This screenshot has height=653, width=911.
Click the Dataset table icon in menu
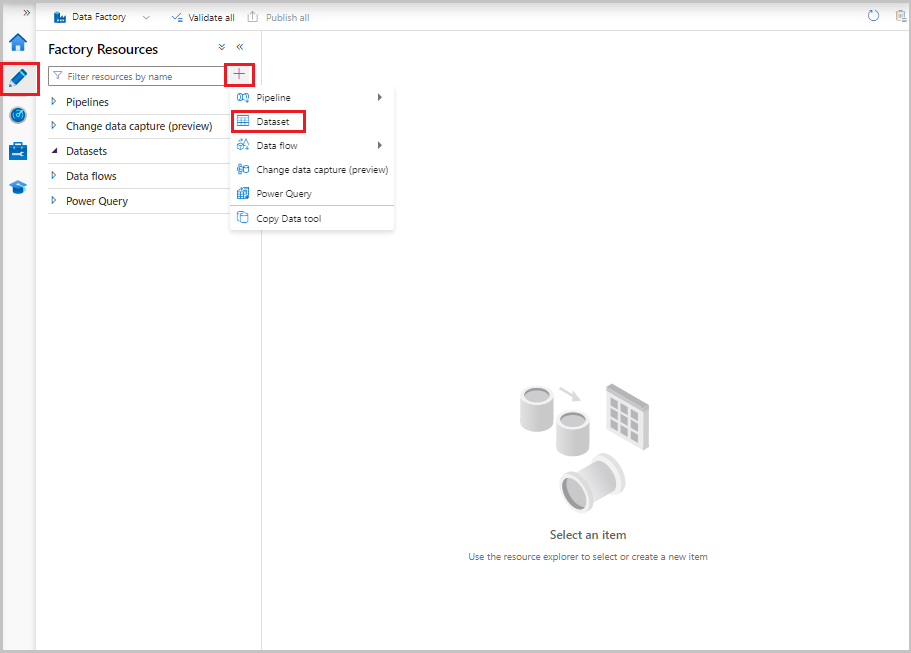point(243,121)
